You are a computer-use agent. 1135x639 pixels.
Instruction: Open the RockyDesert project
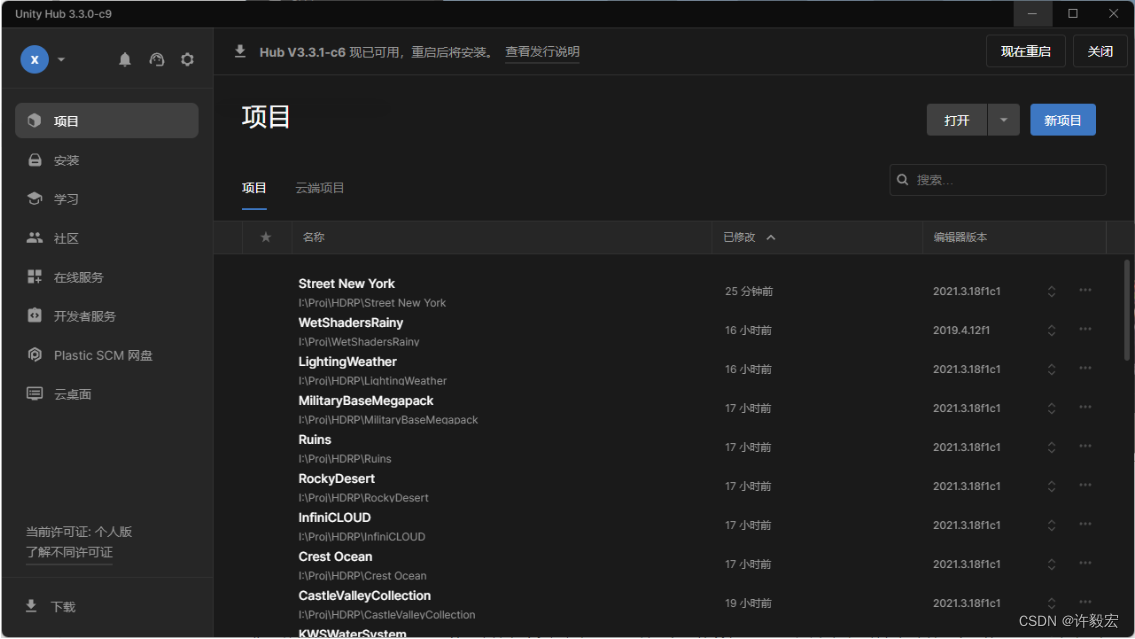(337, 479)
